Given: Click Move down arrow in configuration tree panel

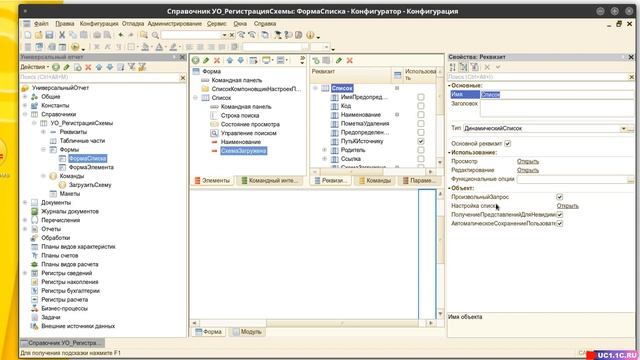Looking at the screenshot, I should click(110, 67).
